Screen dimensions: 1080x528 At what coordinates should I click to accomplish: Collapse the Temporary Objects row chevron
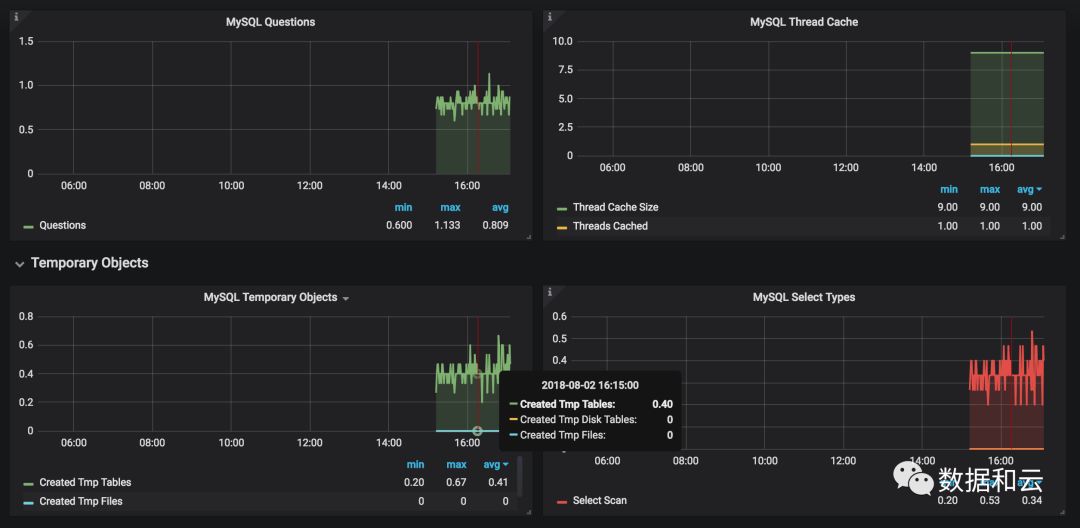(x=19, y=264)
